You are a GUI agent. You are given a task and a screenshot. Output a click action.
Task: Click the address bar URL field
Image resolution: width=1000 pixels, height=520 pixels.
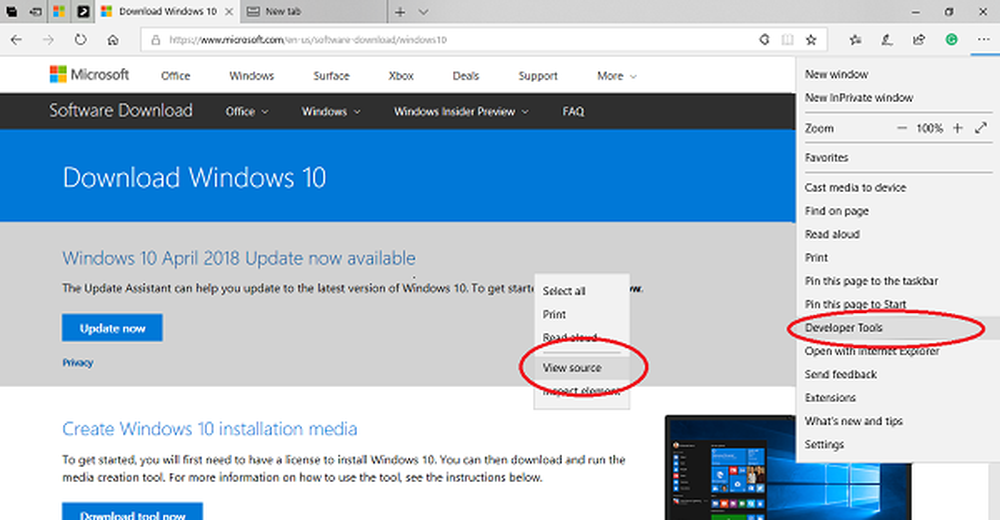click(x=450, y=40)
